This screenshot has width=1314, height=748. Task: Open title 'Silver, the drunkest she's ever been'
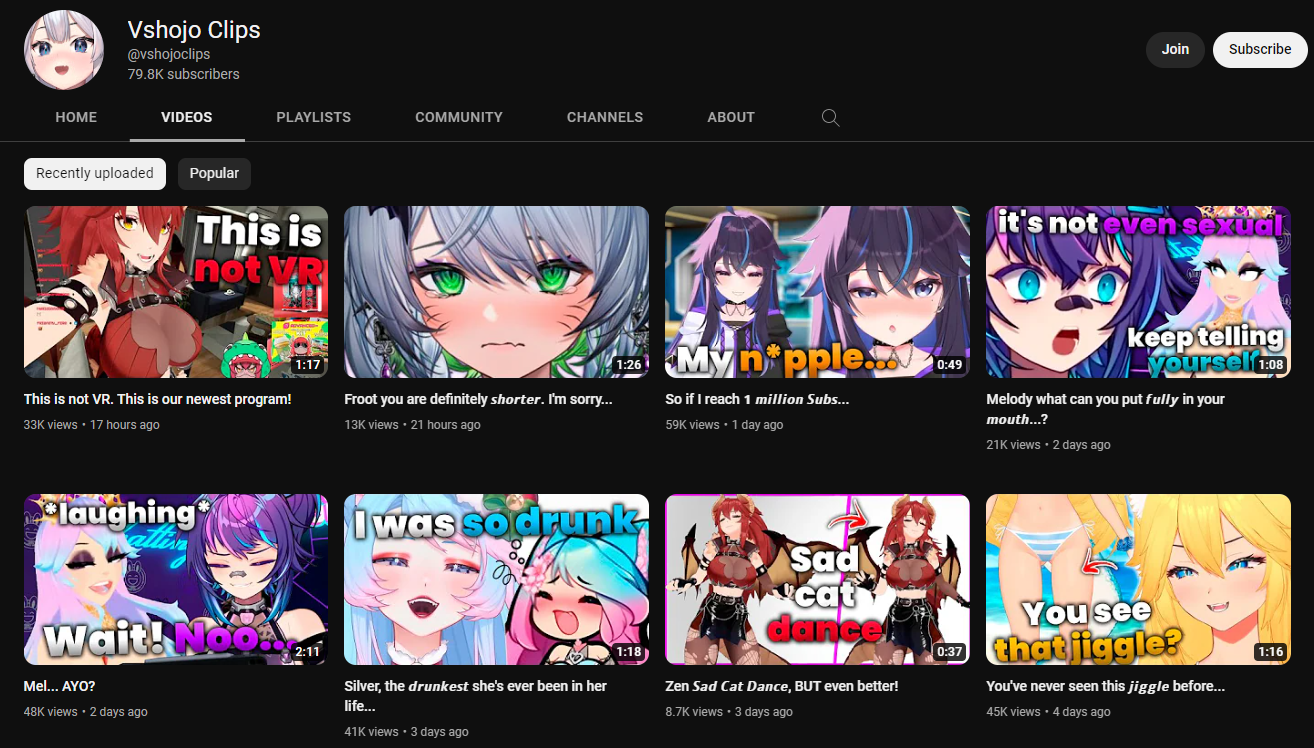point(476,696)
